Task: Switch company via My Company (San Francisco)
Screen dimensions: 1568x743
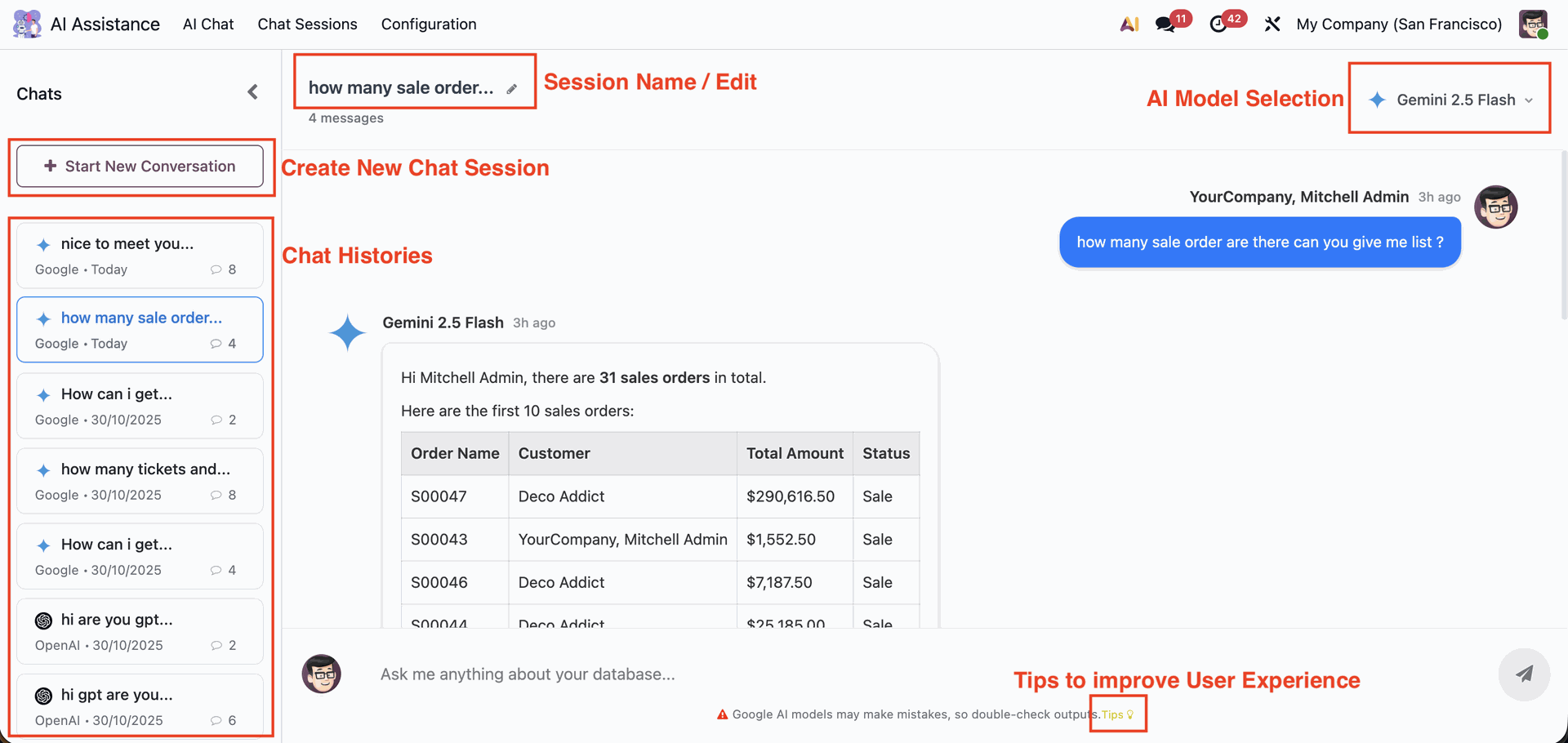Action: 1398,24
